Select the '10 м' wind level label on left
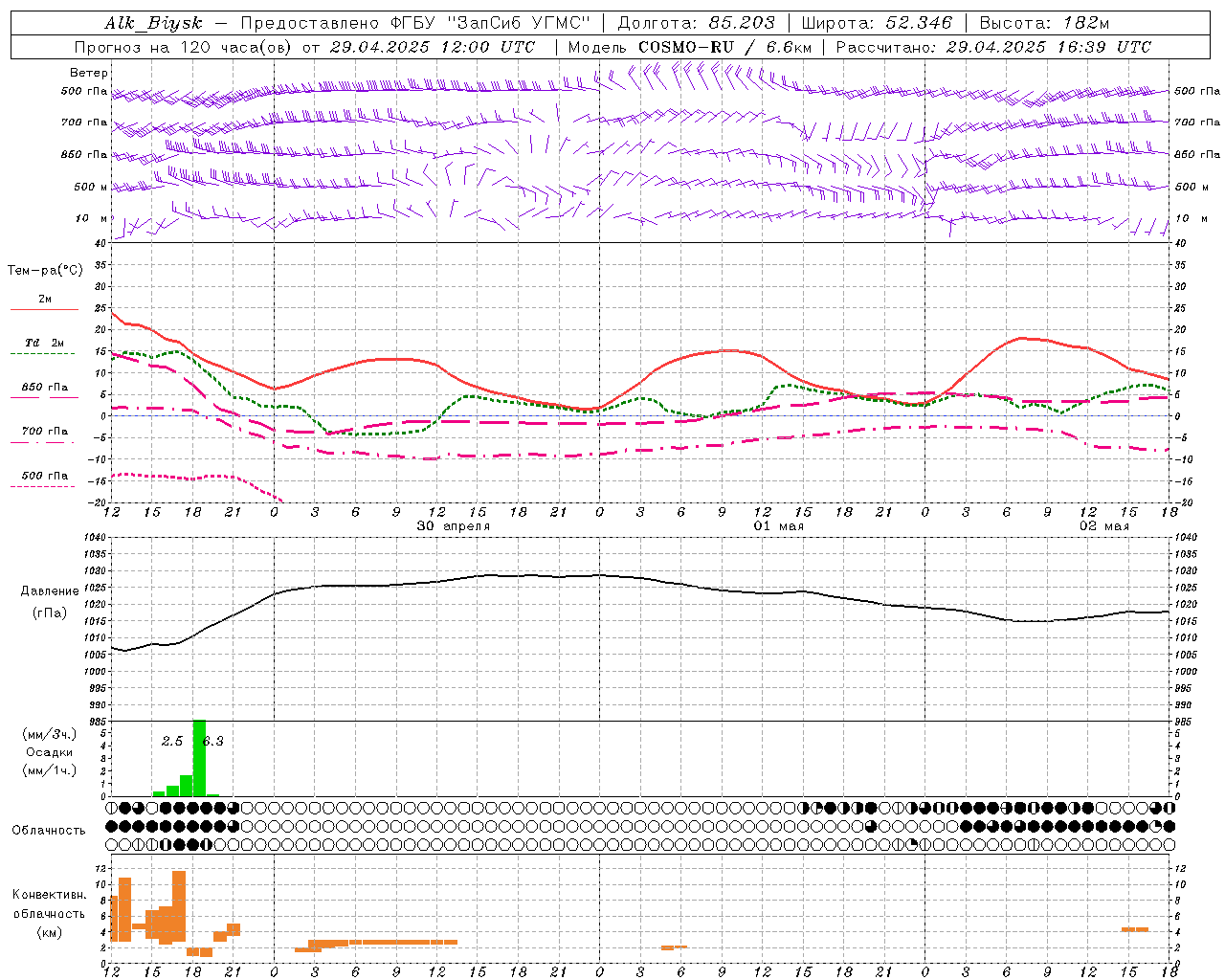Viewport: 1225px width, 980px height. (92, 218)
